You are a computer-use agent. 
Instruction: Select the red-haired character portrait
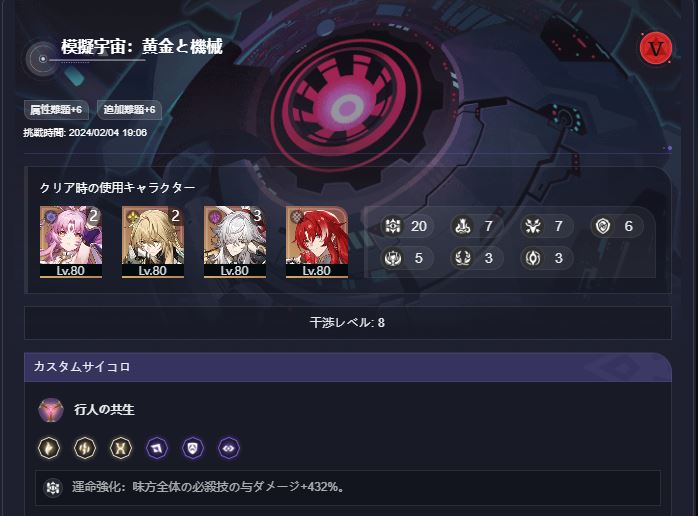click(317, 242)
